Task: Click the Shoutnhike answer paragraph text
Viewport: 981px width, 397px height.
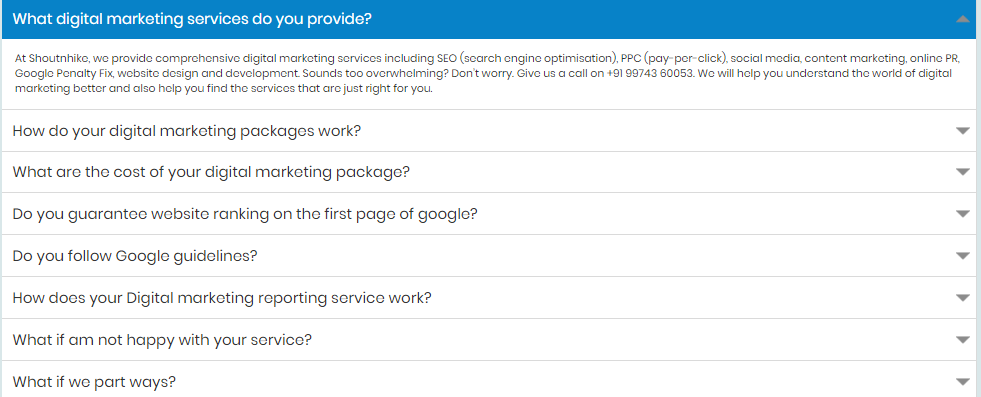Action: (x=487, y=73)
